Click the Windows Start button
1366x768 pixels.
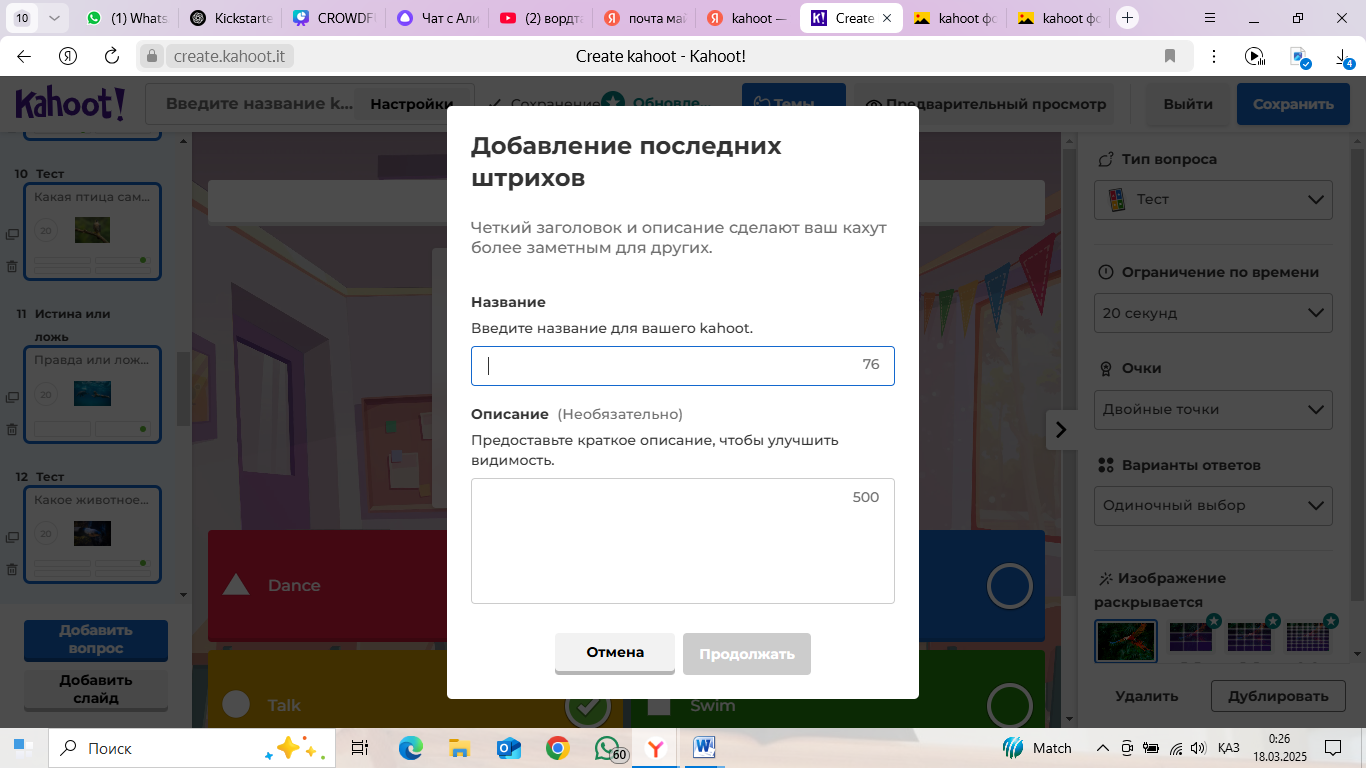[23, 748]
